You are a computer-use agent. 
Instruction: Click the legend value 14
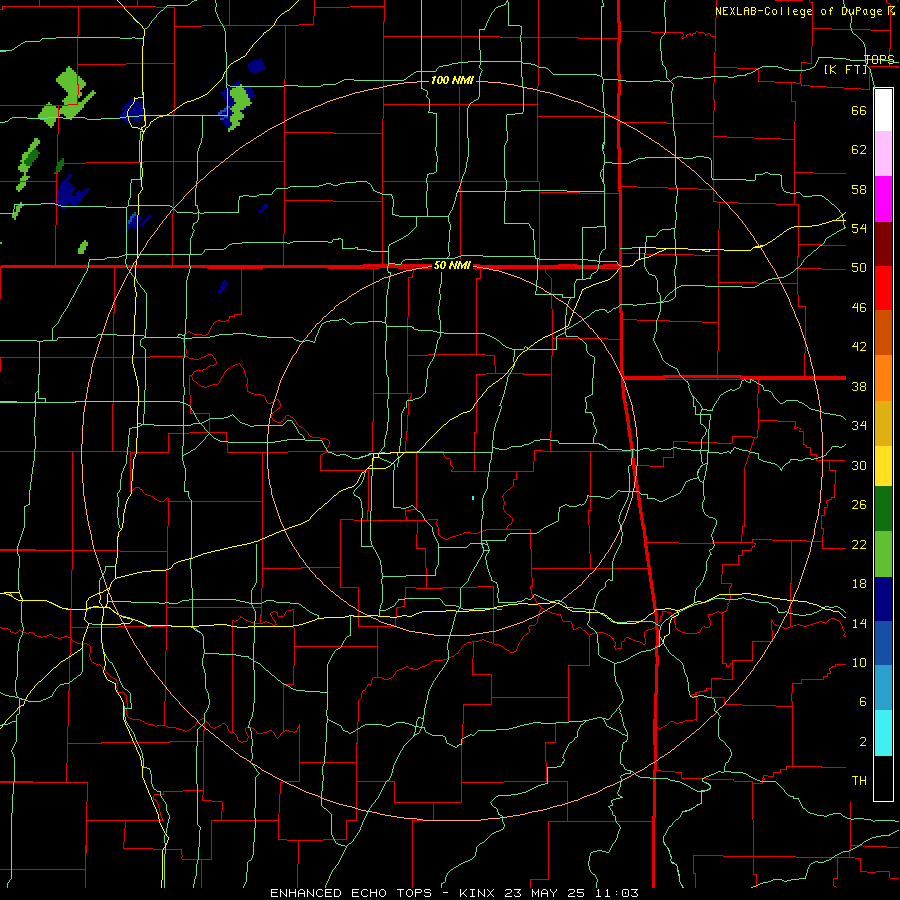[x=859, y=623]
